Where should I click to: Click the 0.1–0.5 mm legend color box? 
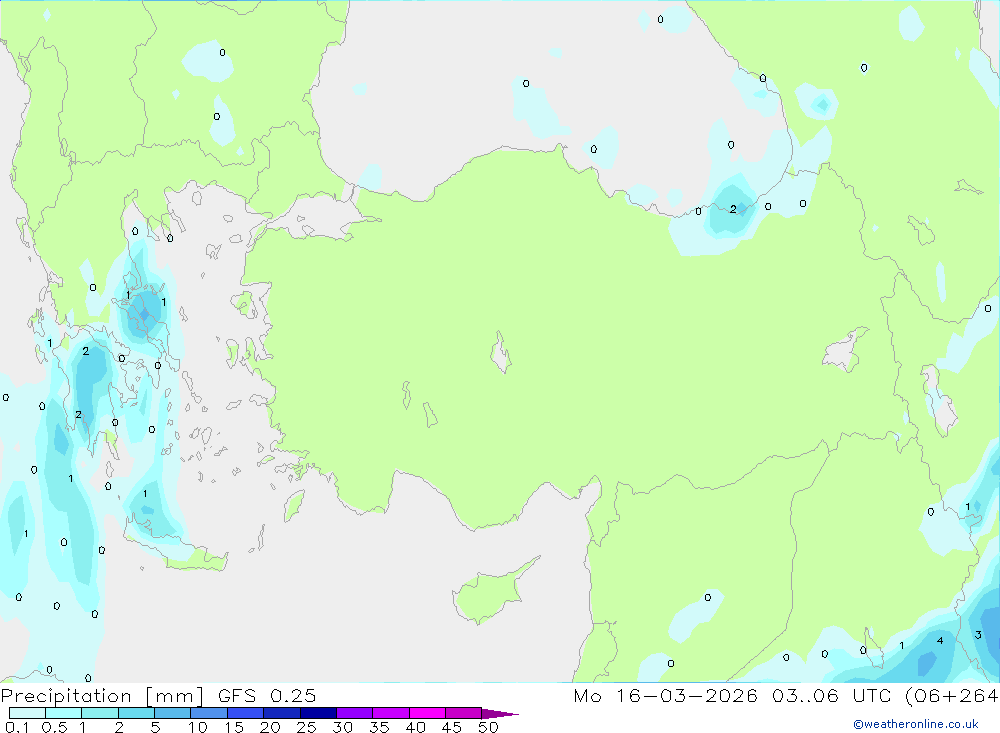pyautogui.click(x=27, y=713)
